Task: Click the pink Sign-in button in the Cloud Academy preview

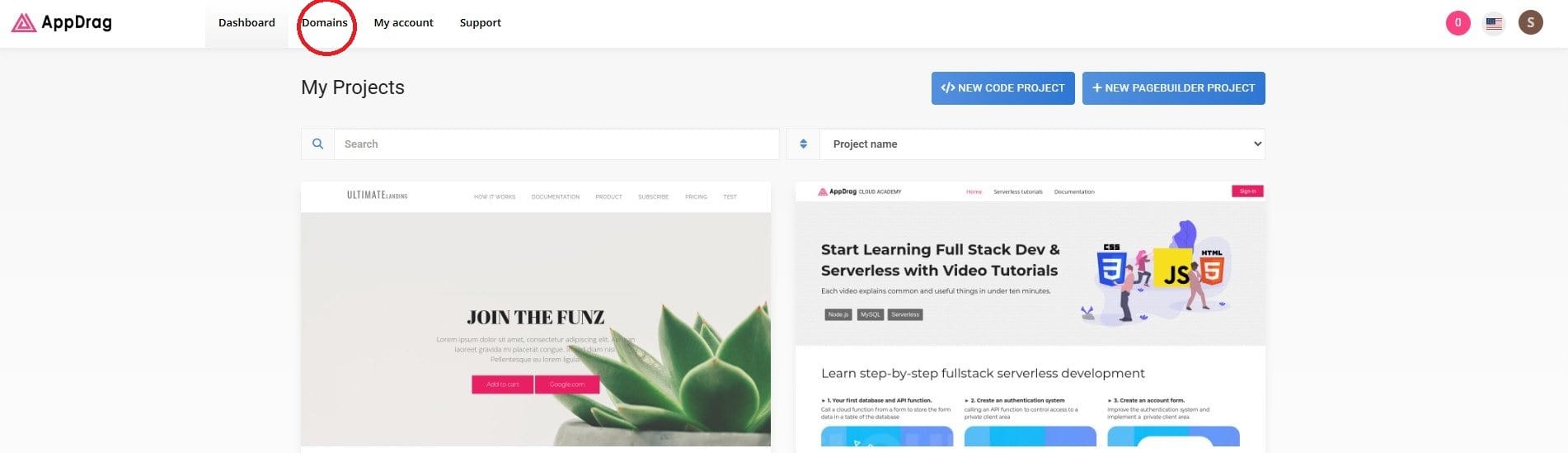Action: click(x=1247, y=191)
